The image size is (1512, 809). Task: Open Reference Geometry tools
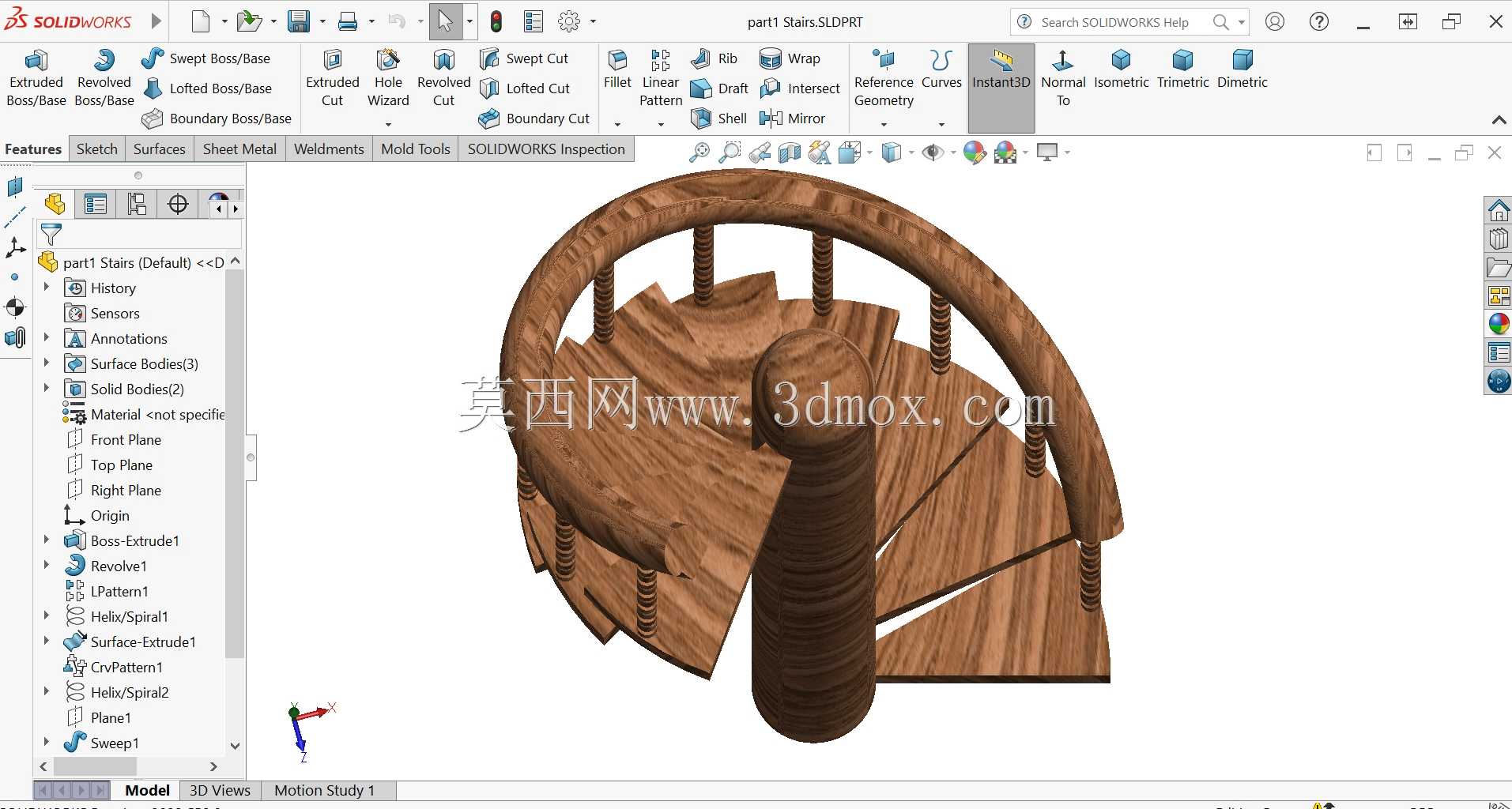[x=884, y=78]
